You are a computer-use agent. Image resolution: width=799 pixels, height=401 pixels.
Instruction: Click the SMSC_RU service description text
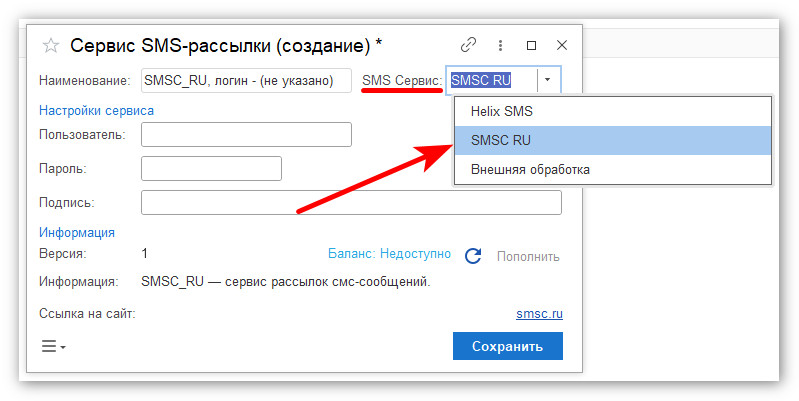(286, 281)
